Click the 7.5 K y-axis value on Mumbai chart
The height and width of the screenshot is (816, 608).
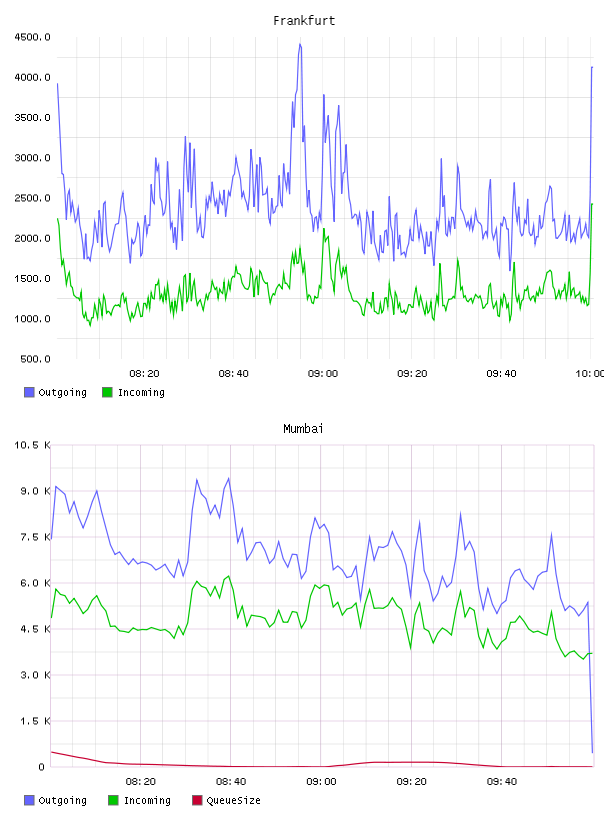(x=35, y=537)
